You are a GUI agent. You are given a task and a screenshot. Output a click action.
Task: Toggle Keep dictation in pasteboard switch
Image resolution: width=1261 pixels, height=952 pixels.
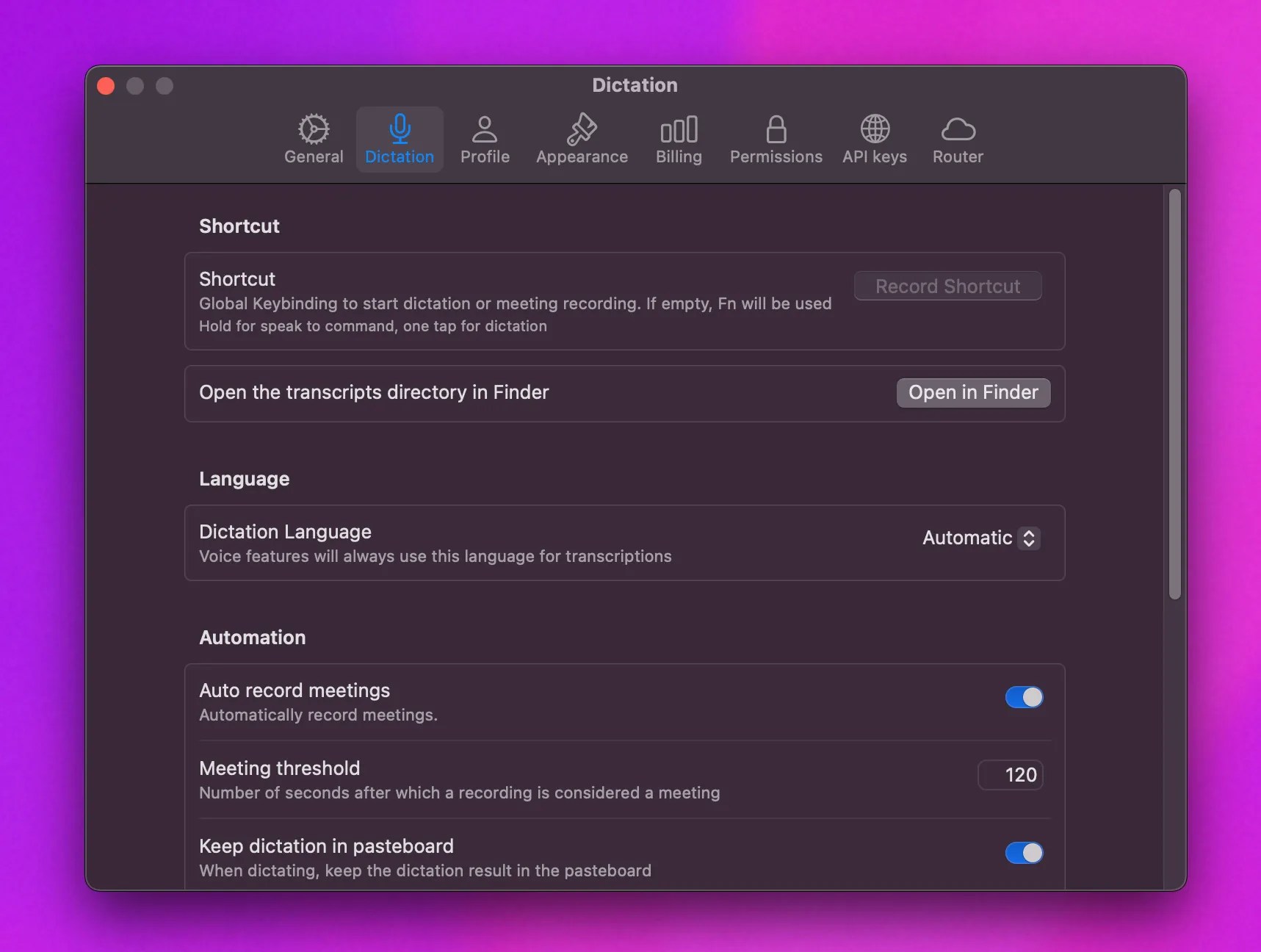(x=1024, y=853)
